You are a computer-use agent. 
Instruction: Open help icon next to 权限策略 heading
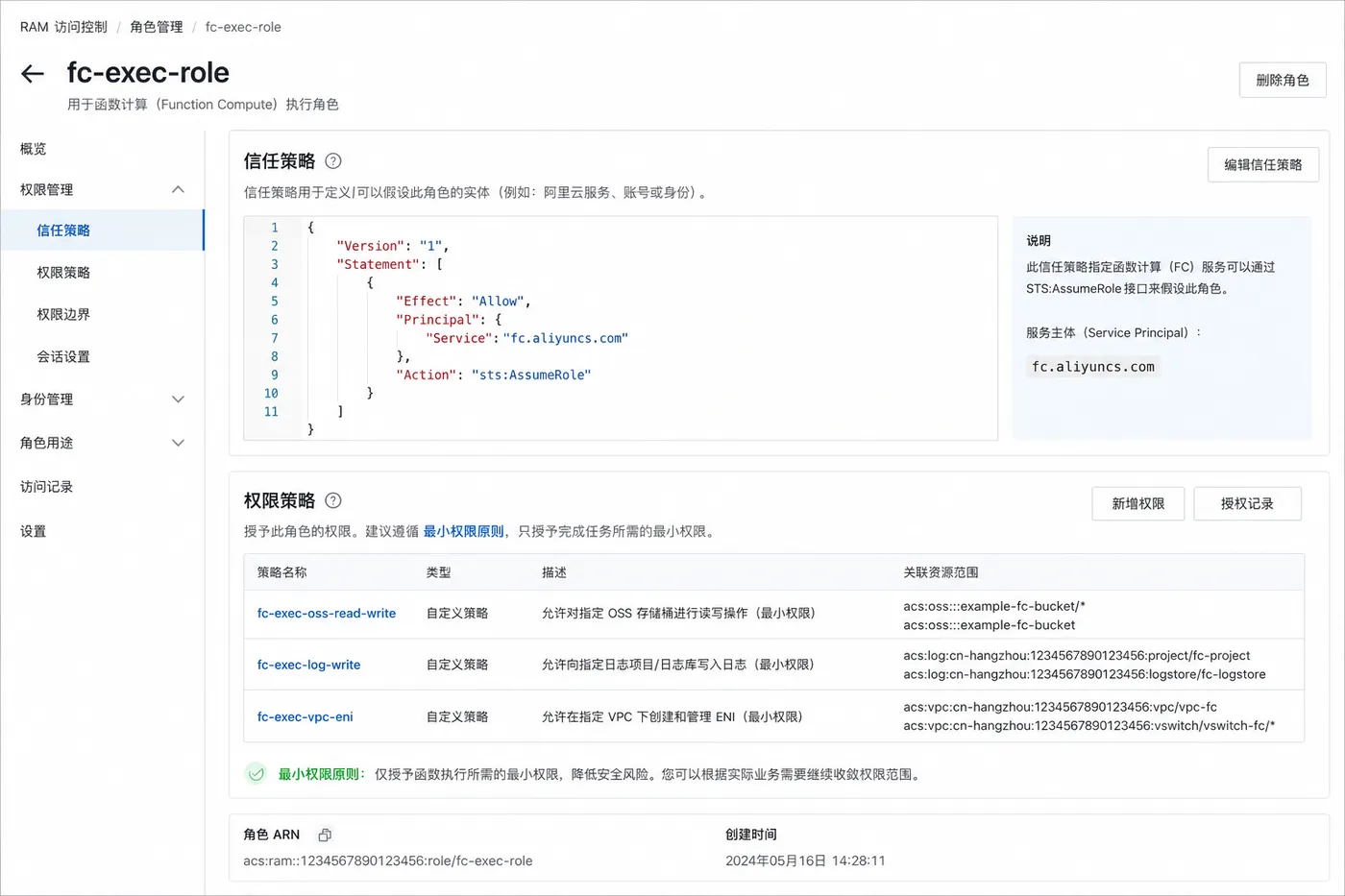333,500
